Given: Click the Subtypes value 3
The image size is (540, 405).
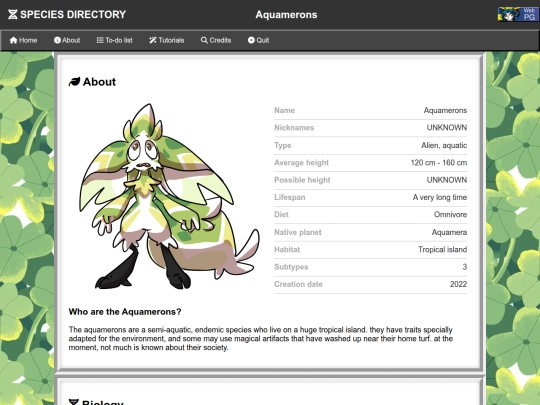Looking at the screenshot, I should coord(465,267).
